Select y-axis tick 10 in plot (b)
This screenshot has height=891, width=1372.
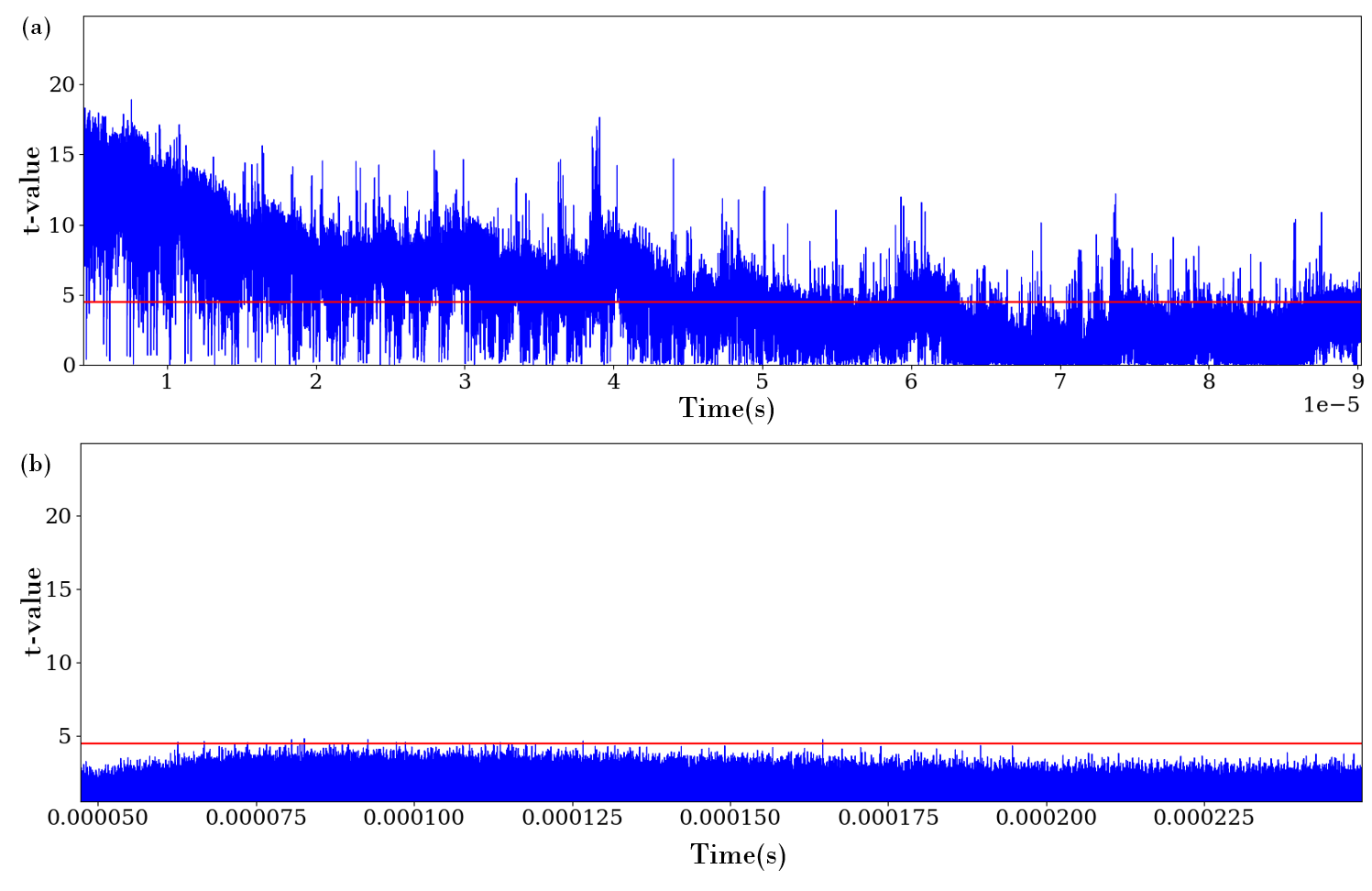tap(59, 663)
